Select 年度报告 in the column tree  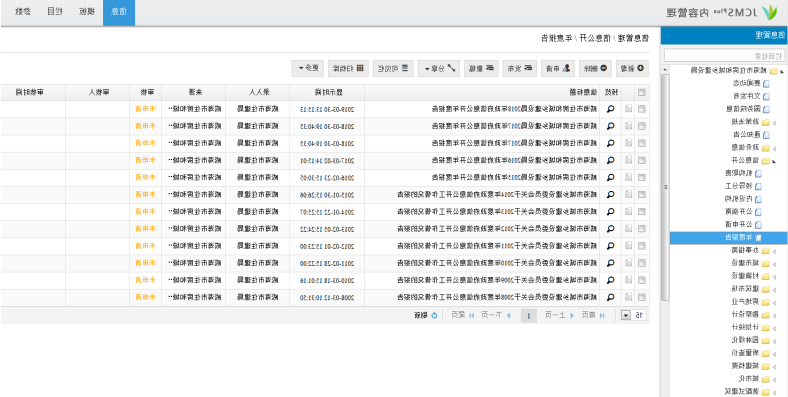coord(729,238)
